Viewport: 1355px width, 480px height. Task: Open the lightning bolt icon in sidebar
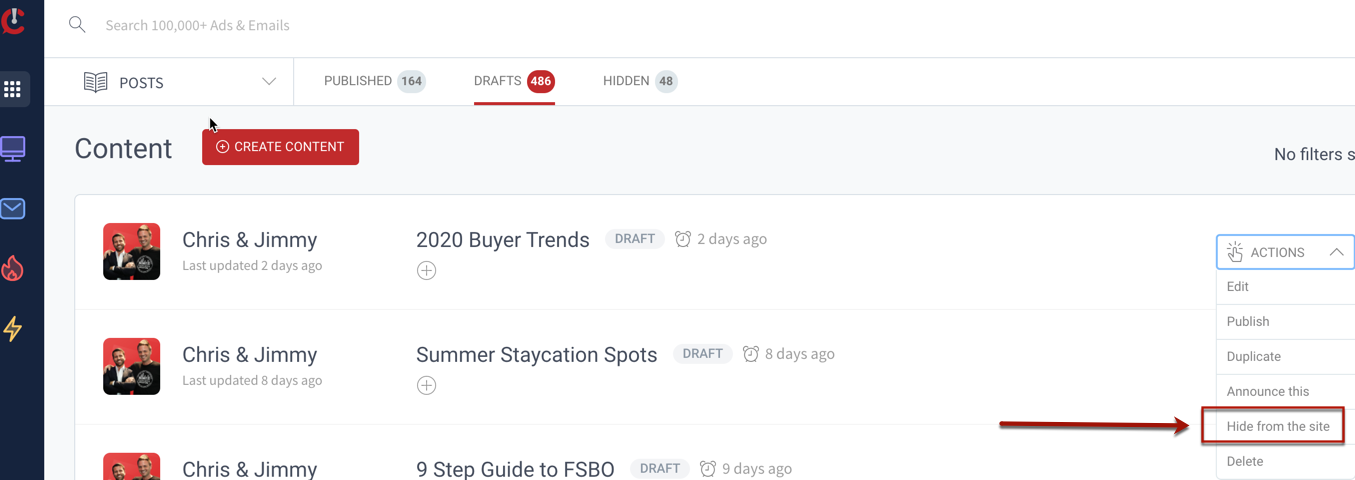point(13,328)
